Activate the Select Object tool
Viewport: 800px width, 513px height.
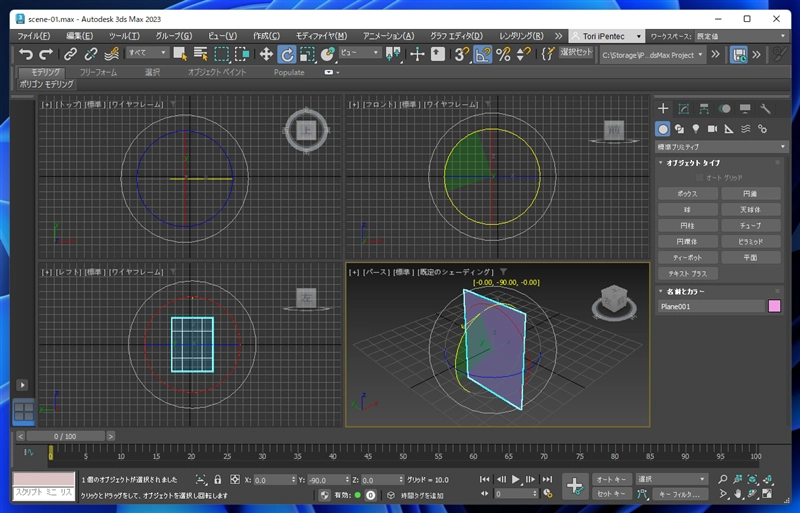point(180,54)
